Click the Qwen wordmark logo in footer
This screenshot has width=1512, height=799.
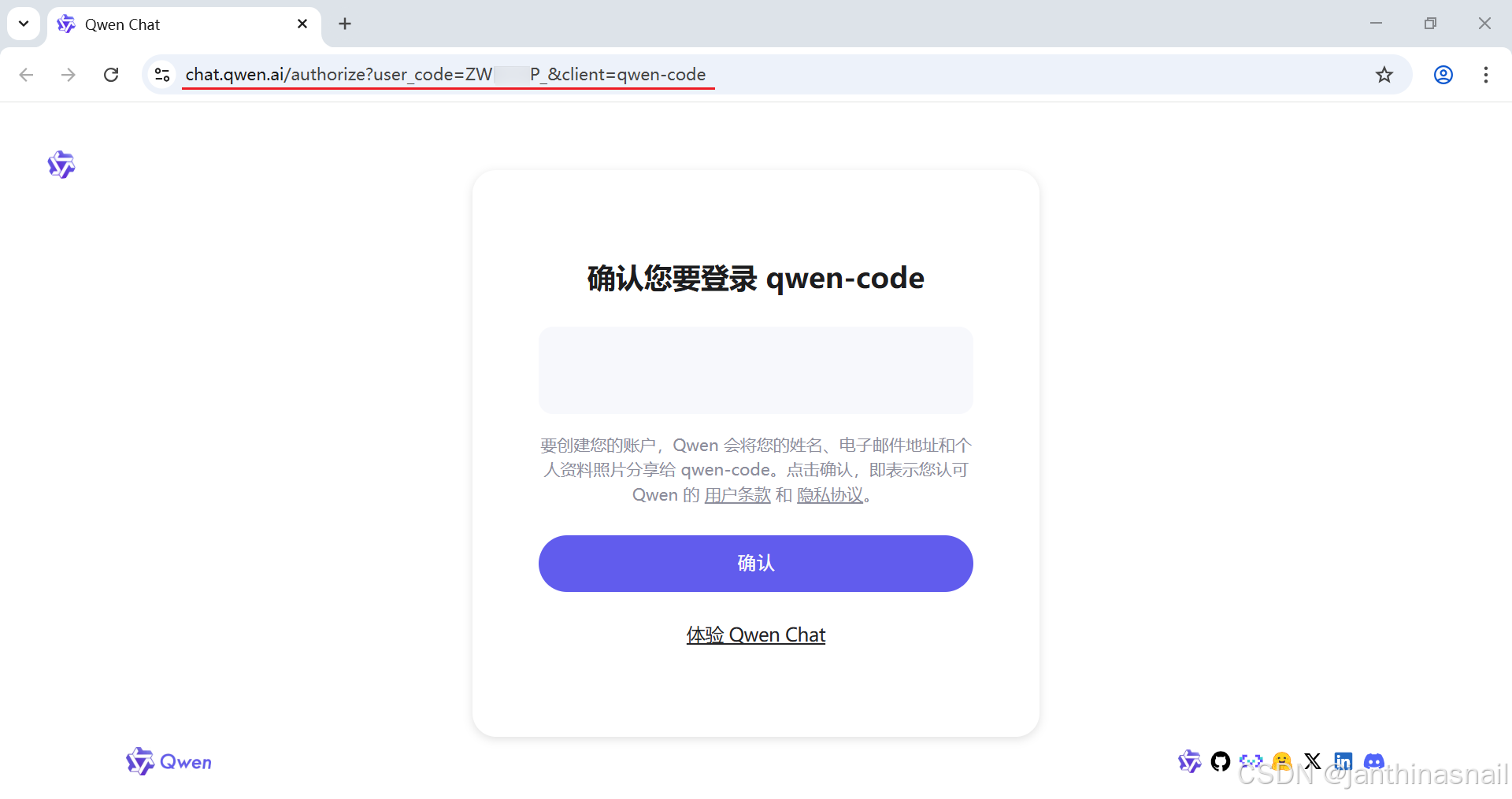click(169, 761)
